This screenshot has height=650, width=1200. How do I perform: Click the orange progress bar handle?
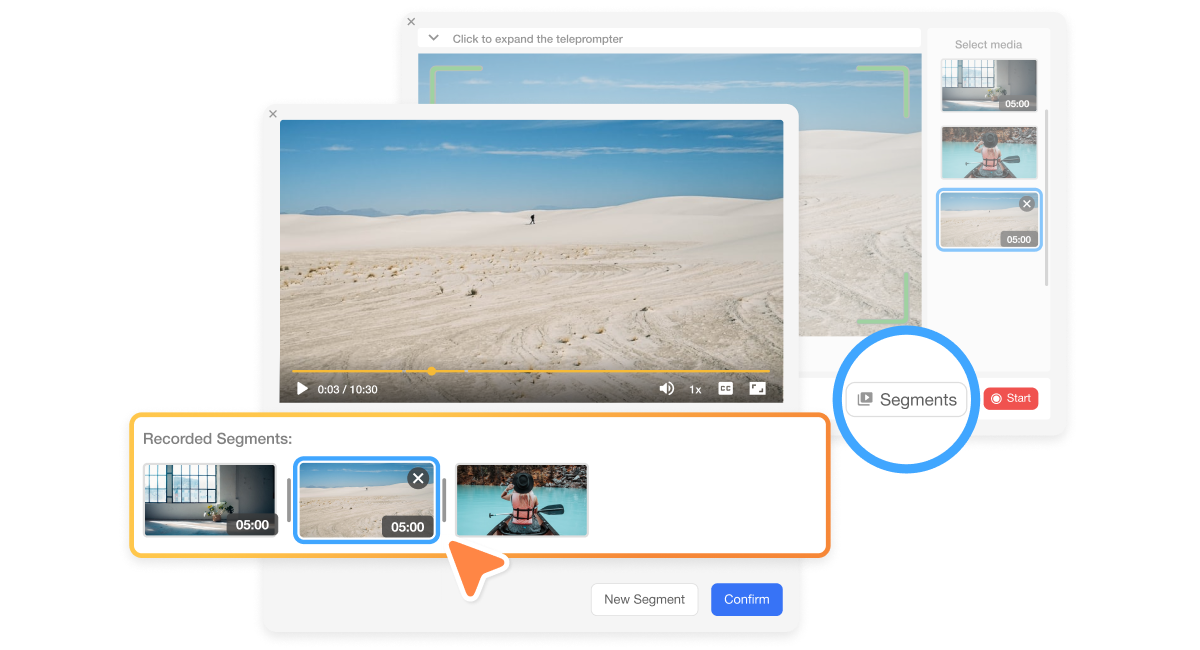pyautogui.click(x=432, y=371)
